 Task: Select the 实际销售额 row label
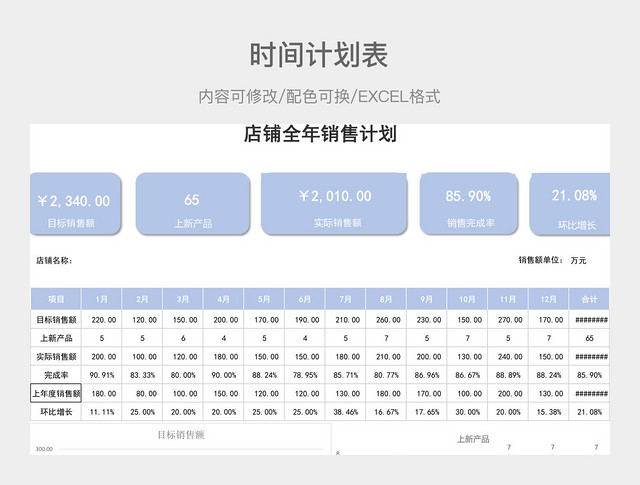(56, 356)
